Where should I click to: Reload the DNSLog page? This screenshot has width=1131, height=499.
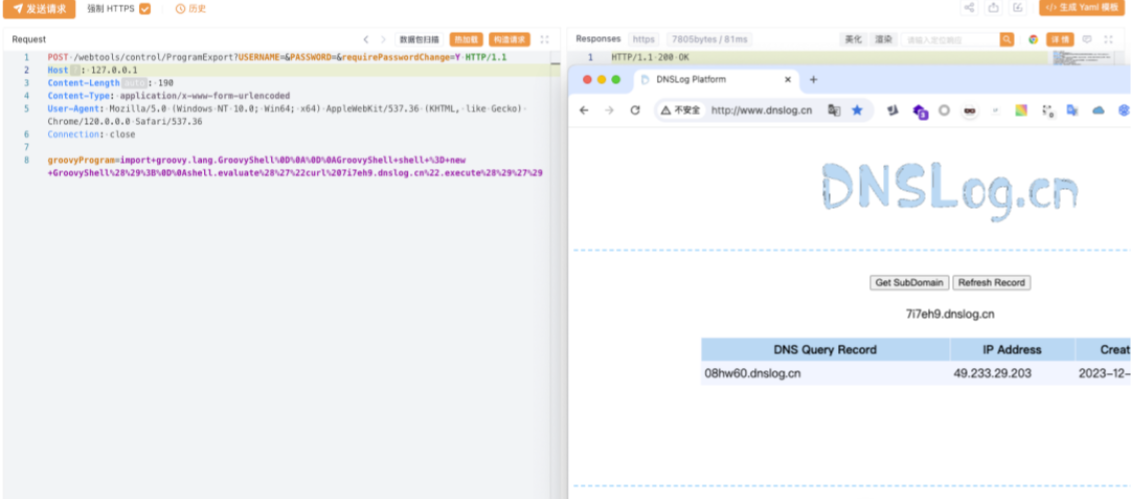tap(635, 110)
